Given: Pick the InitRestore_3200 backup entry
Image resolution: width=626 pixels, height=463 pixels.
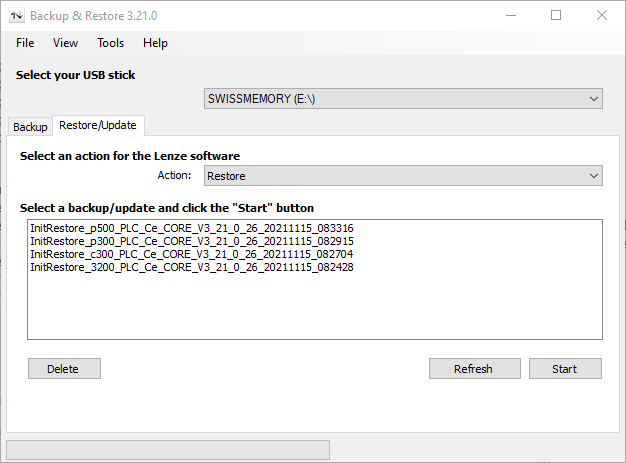Looking at the screenshot, I should [192, 267].
